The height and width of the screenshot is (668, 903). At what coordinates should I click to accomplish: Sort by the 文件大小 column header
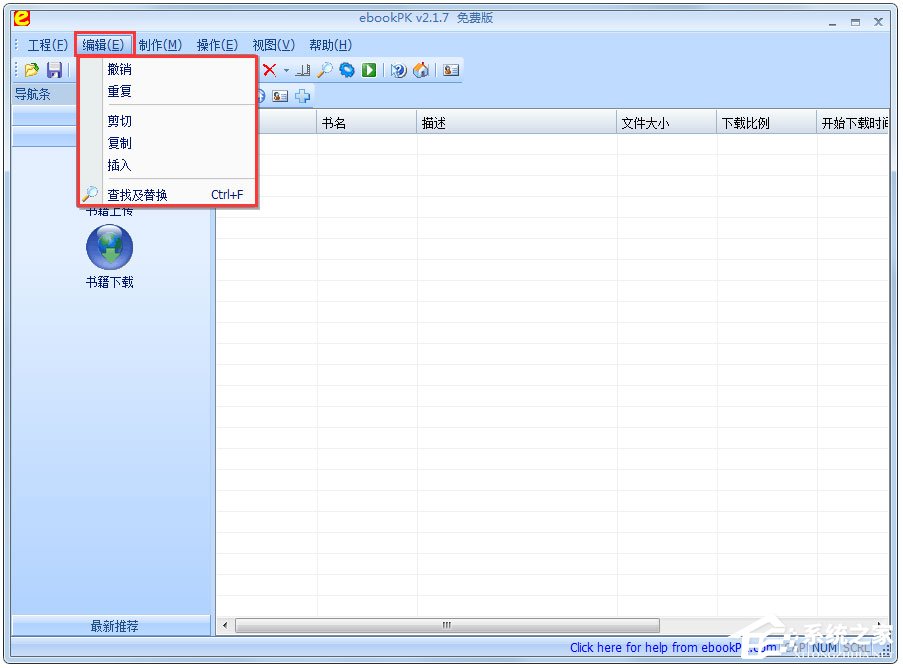click(x=667, y=123)
